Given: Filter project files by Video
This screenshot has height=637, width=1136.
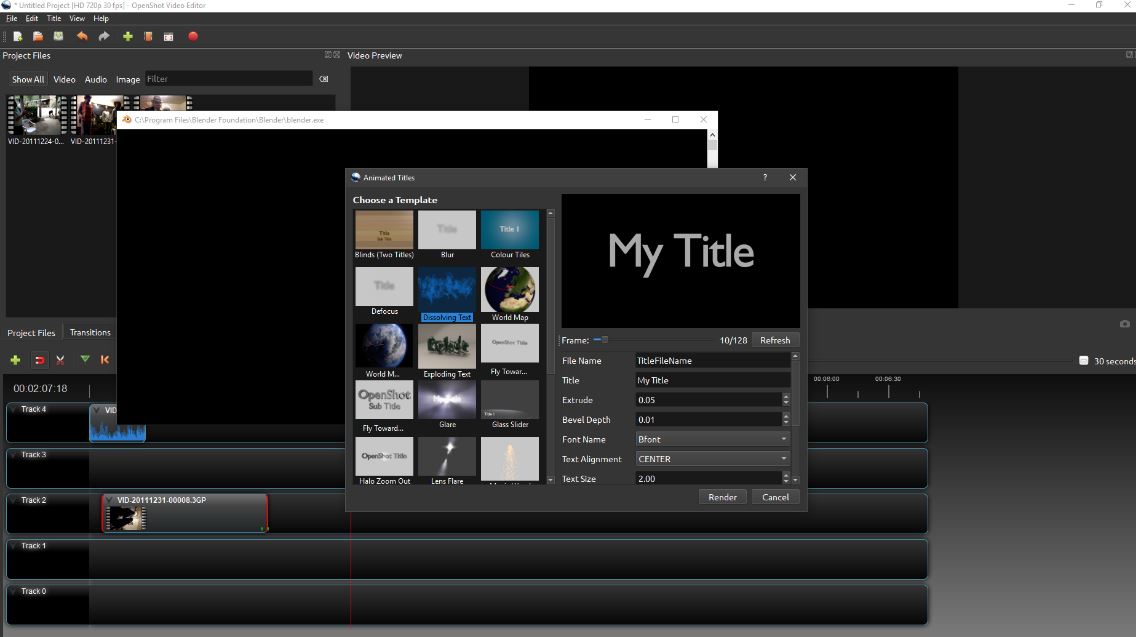Looking at the screenshot, I should 64,80.
